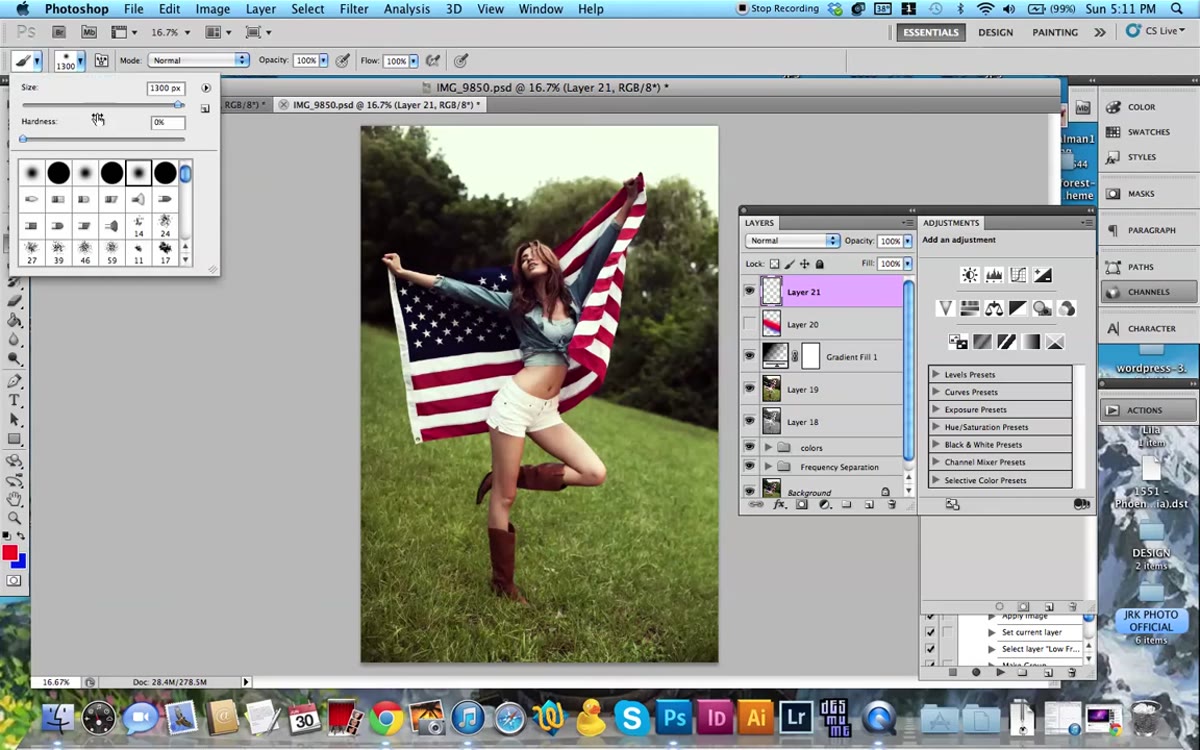Add a layer mask from Layers panel
This screenshot has height=750, width=1200.
pos(802,505)
